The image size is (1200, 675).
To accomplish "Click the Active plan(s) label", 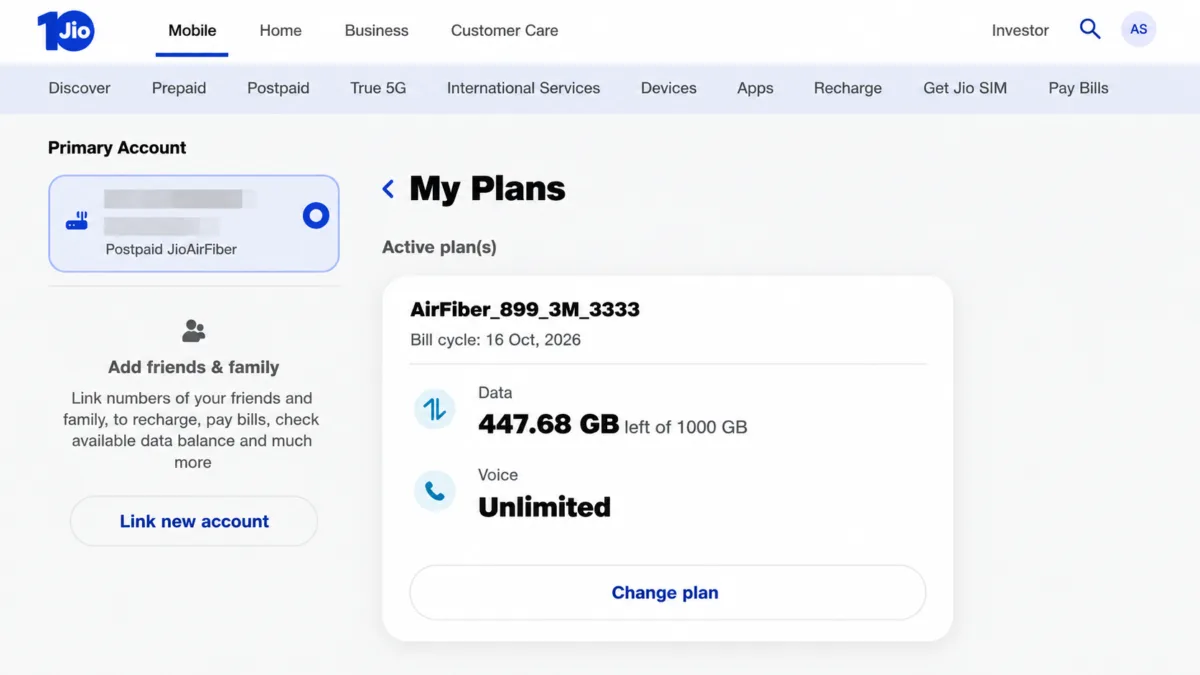I will (x=439, y=247).
